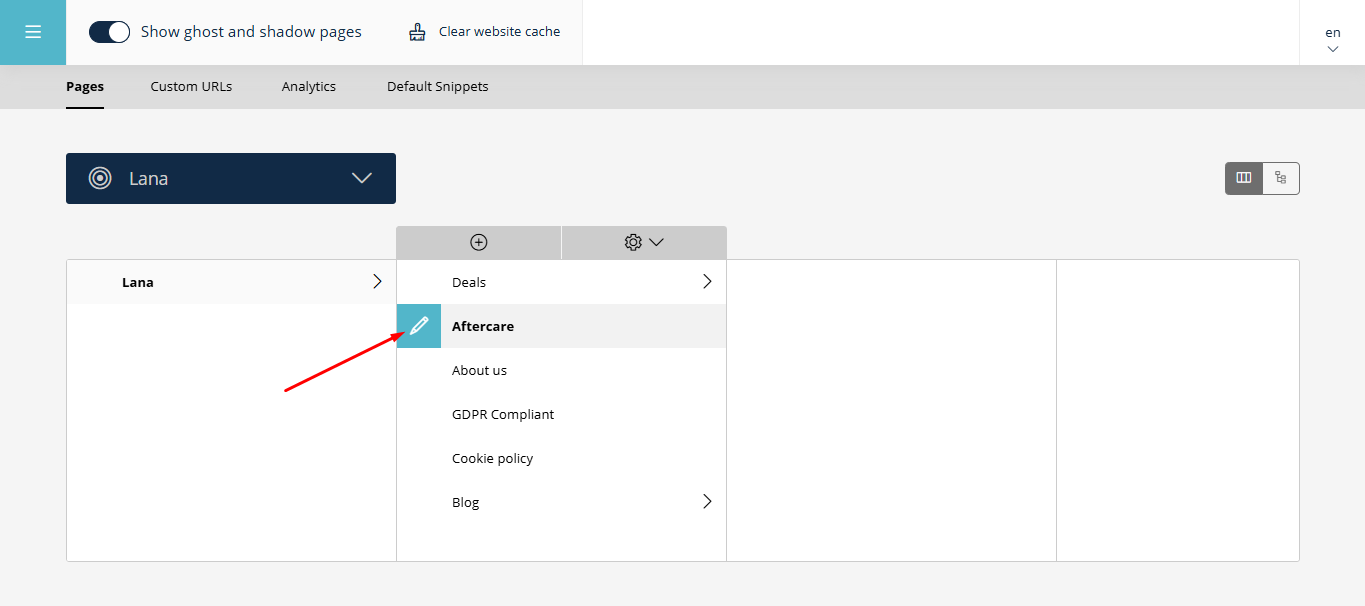Image resolution: width=1365 pixels, height=606 pixels.
Task: Open the en language selector
Action: [1332, 40]
